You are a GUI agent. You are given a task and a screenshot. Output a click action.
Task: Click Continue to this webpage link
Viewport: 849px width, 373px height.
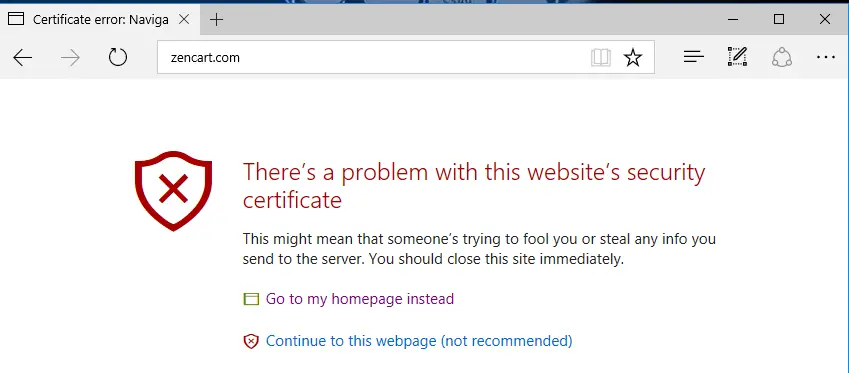[x=419, y=341]
